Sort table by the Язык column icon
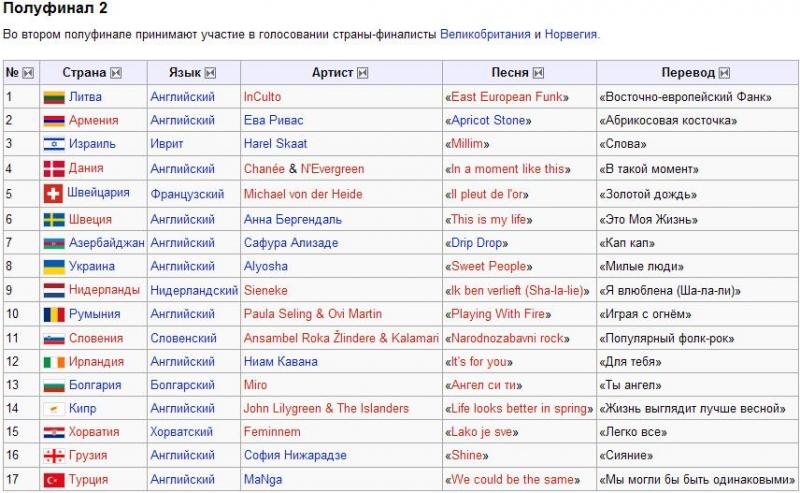Image resolution: width=800 pixels, height=493 pixels. [210, 73]
